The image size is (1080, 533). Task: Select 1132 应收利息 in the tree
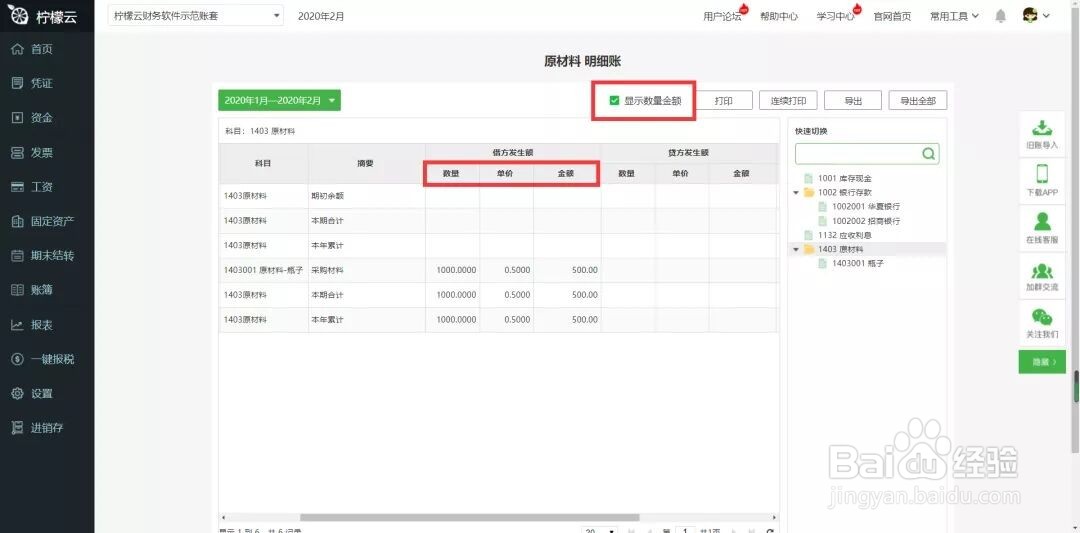click(844, 235)
